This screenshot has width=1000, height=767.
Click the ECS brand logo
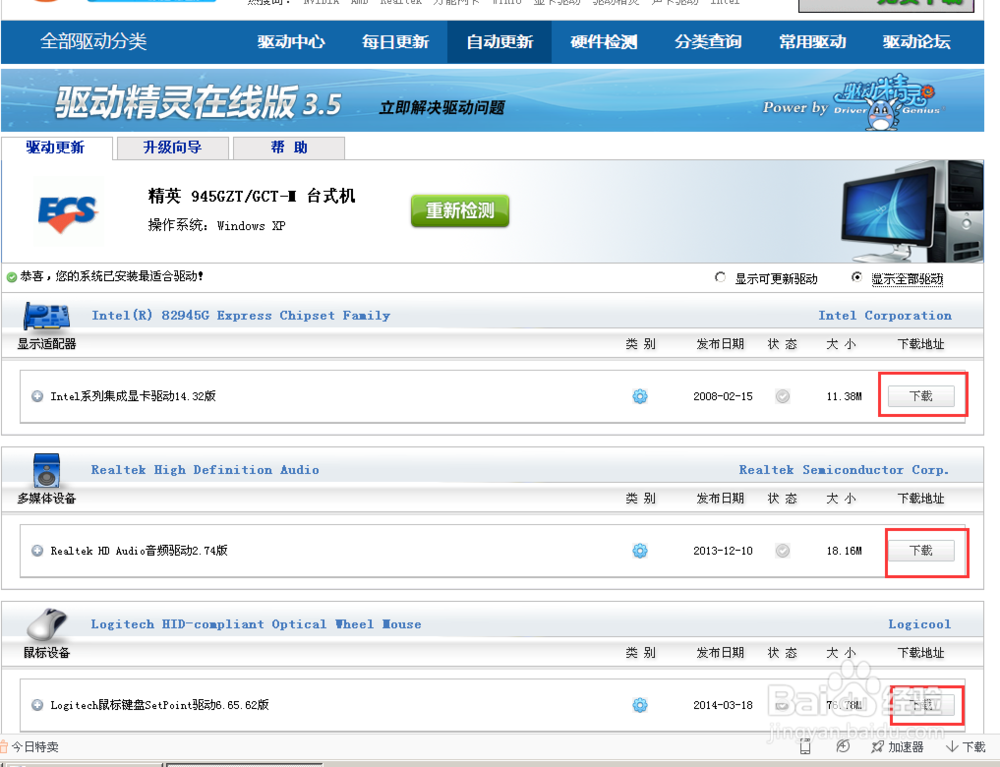pyautogui.click(x=68, y=212)
